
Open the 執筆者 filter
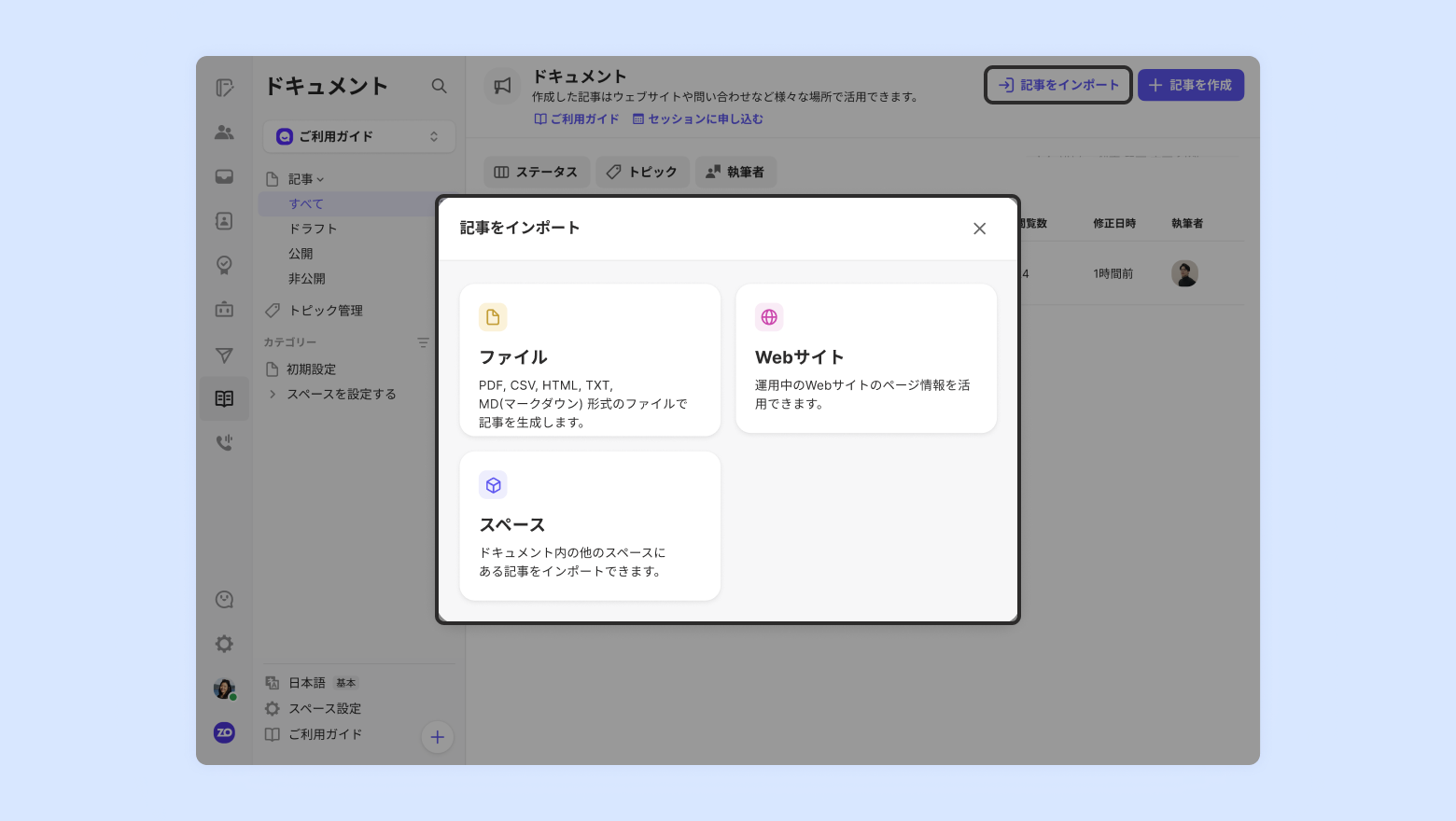(x=735, y=172)
